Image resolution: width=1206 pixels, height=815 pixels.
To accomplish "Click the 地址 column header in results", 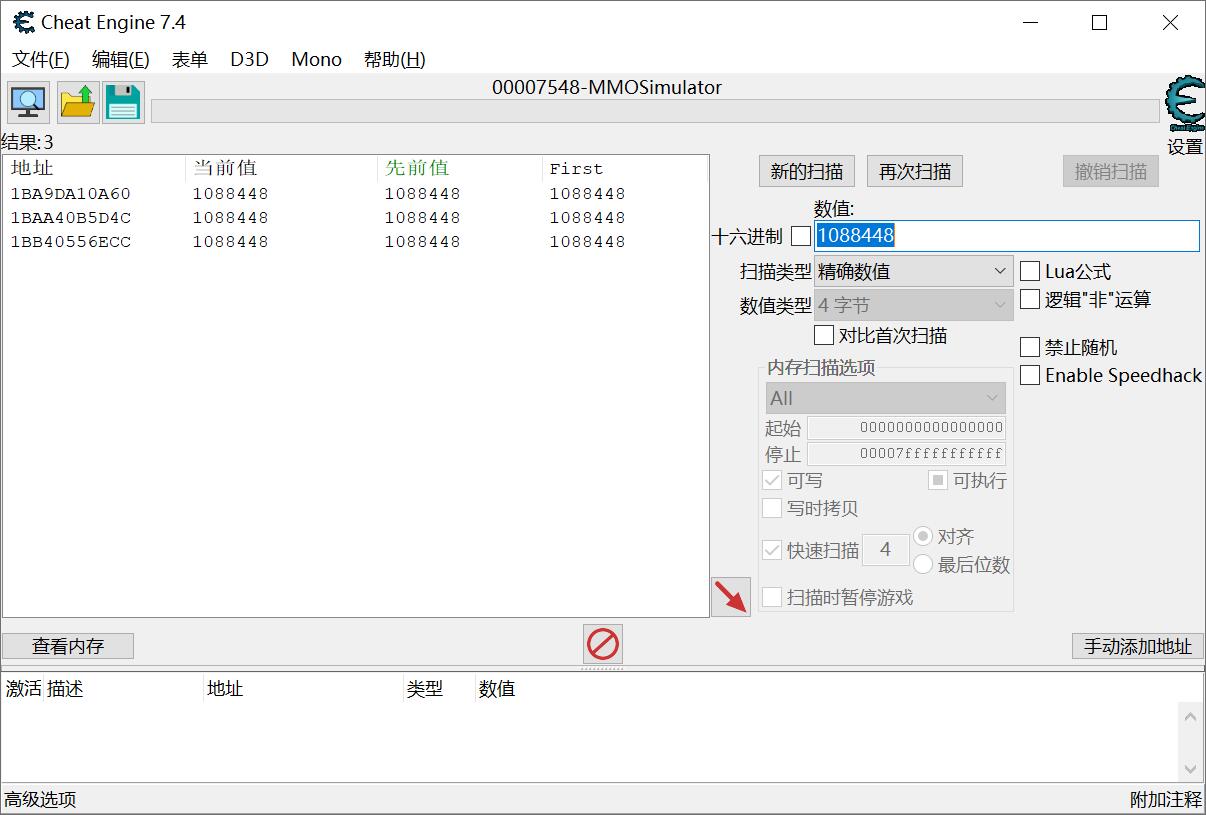I will tap(94, 168).
